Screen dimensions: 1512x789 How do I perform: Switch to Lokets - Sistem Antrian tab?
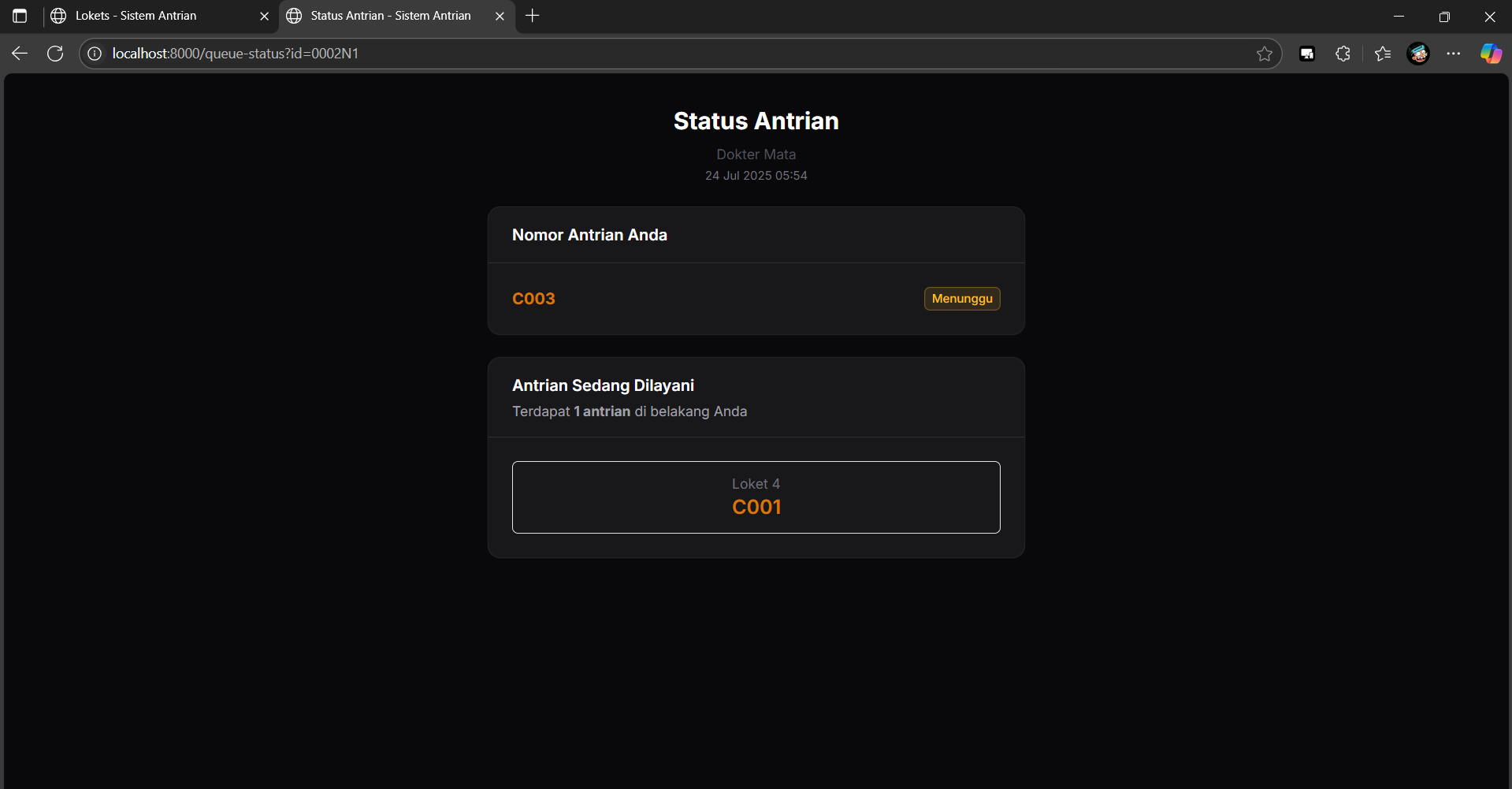point(150,16)
